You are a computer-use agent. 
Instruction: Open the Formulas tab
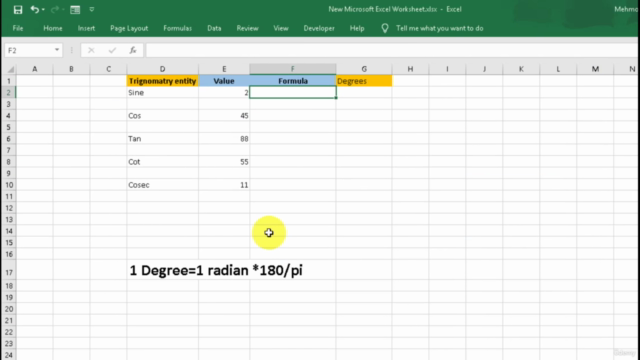tap(177, 28)
